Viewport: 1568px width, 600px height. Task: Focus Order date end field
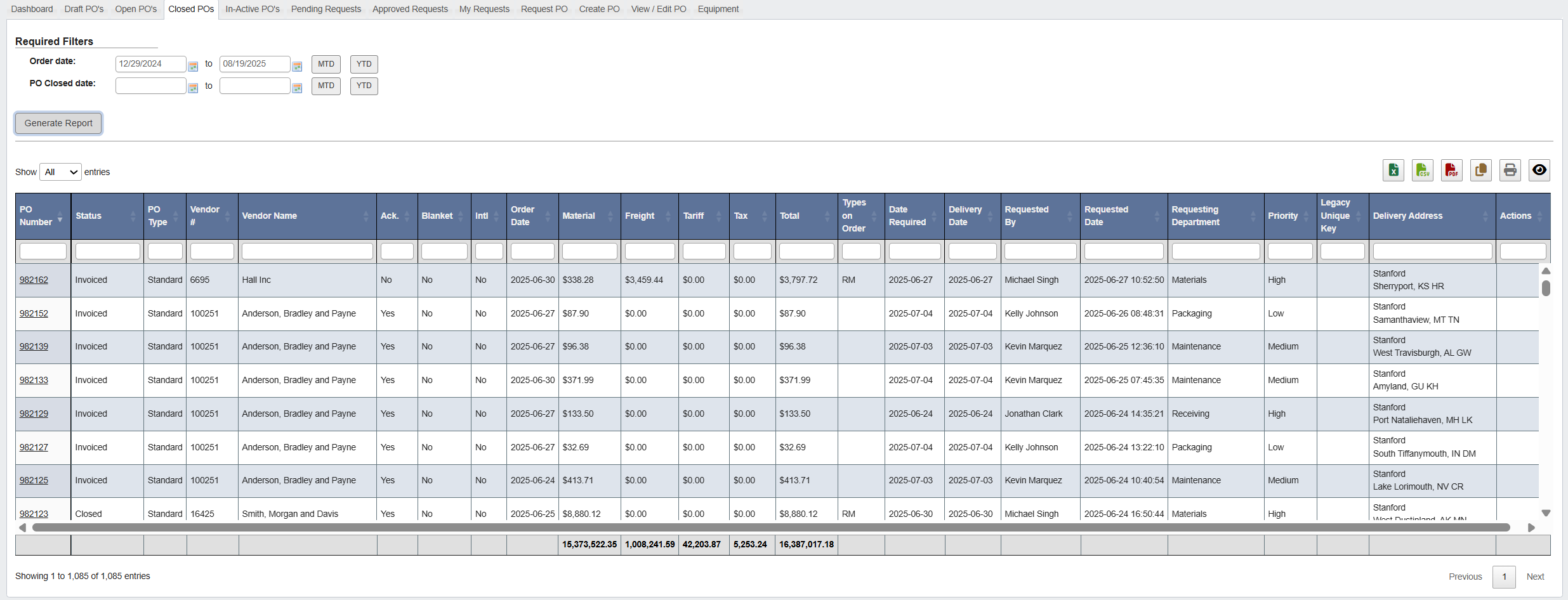(x=254, y=64)
